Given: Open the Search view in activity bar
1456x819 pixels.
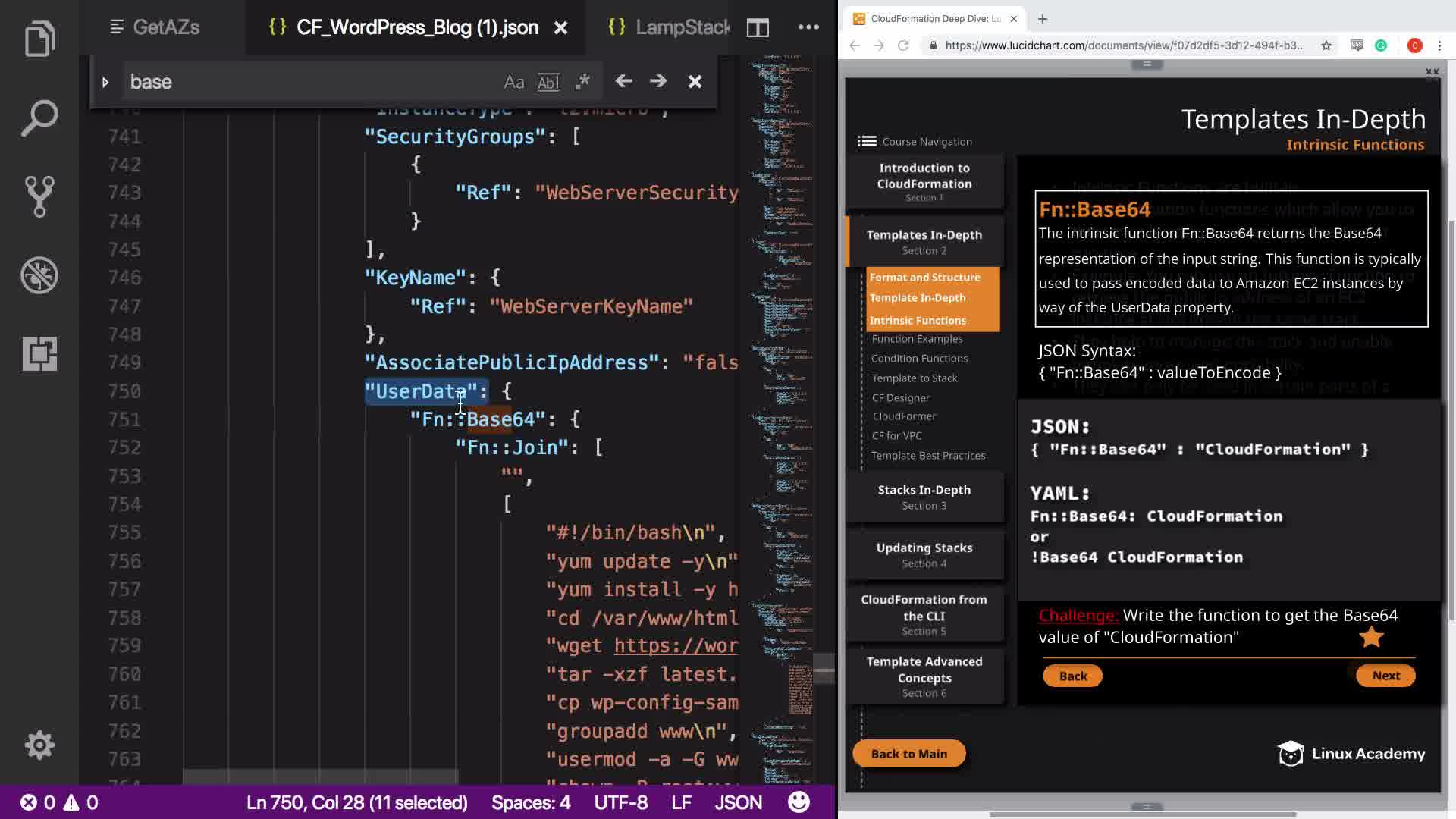Looking at the screenshot, I should tap(39, 118).
